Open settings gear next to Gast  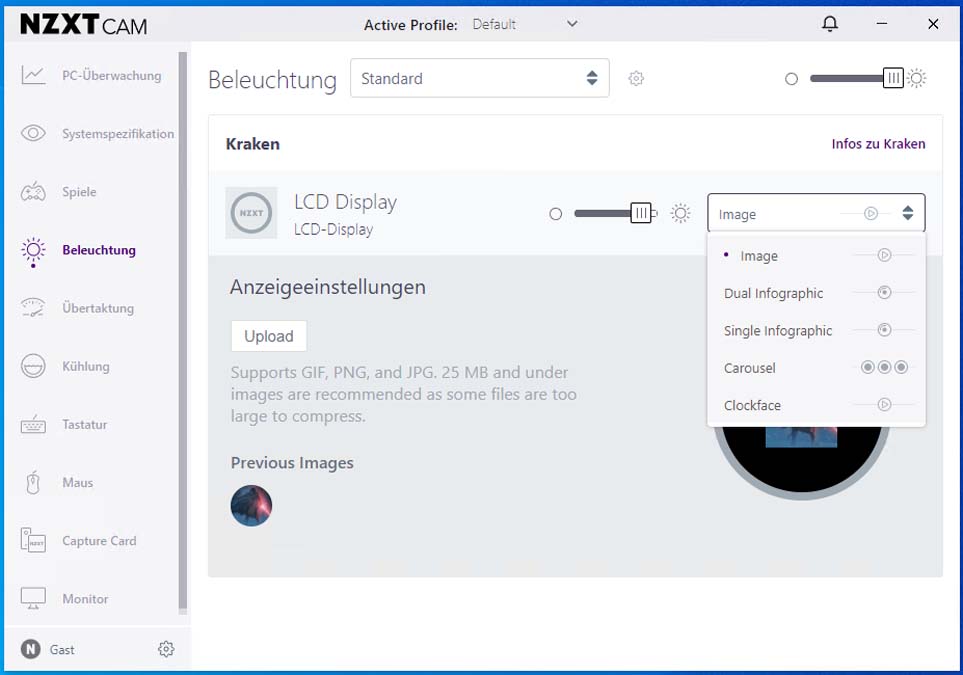tap(166, 649)
